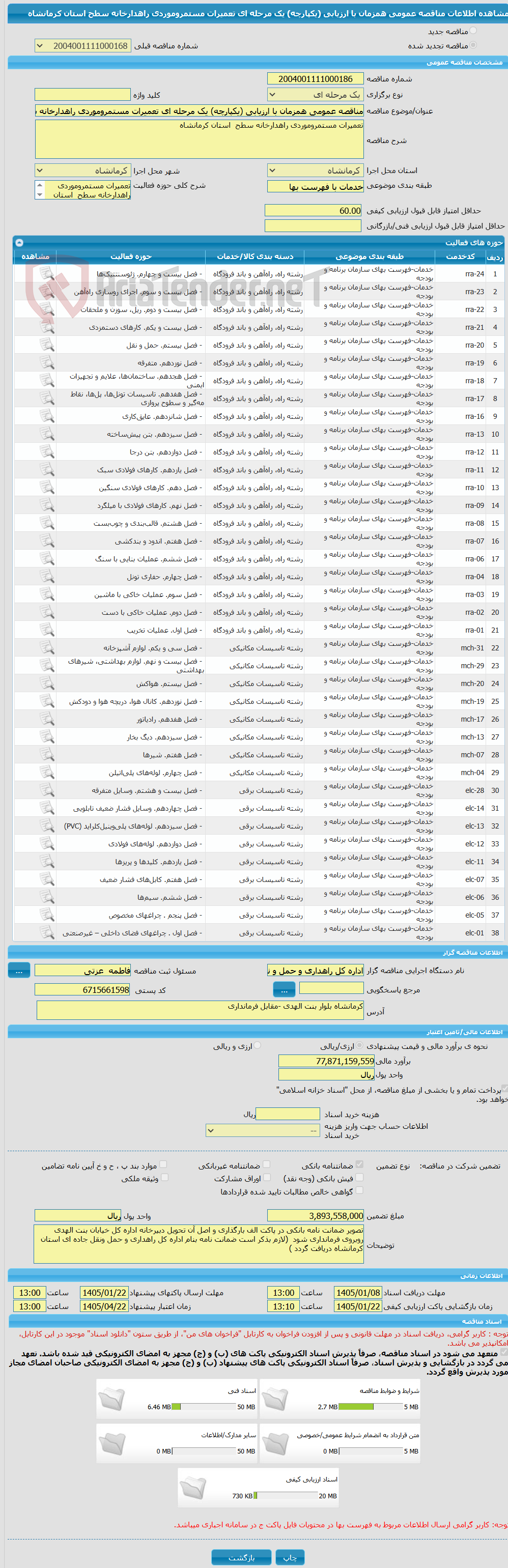
Task: Open the view icon for row rra-20
Action: (46, 345)
